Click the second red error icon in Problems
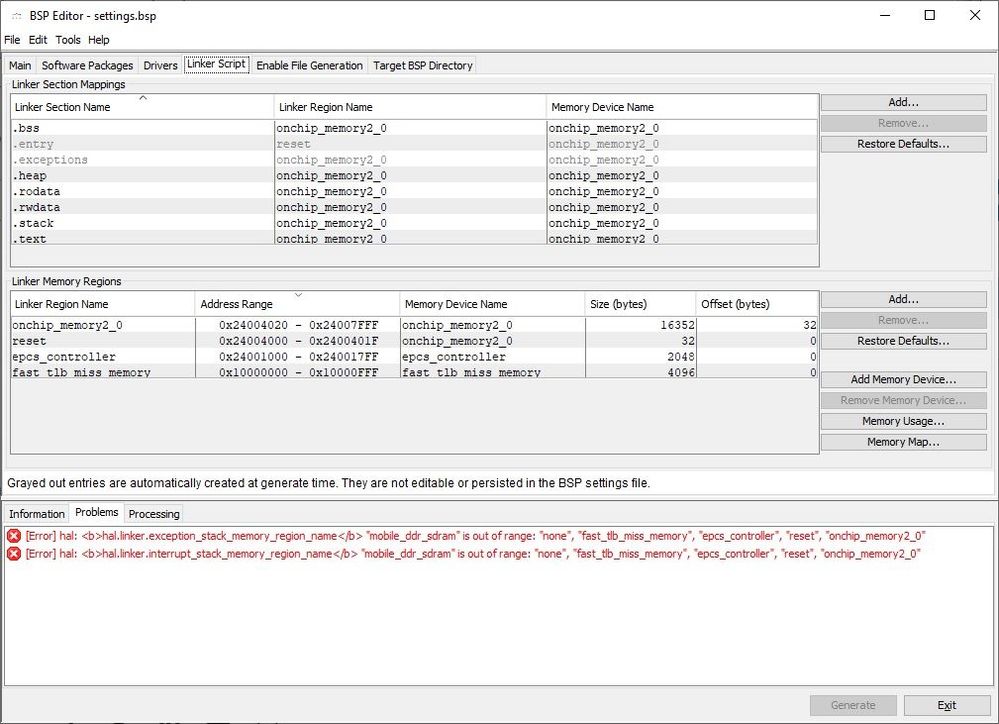999x724 pixels. pos(14,554)
